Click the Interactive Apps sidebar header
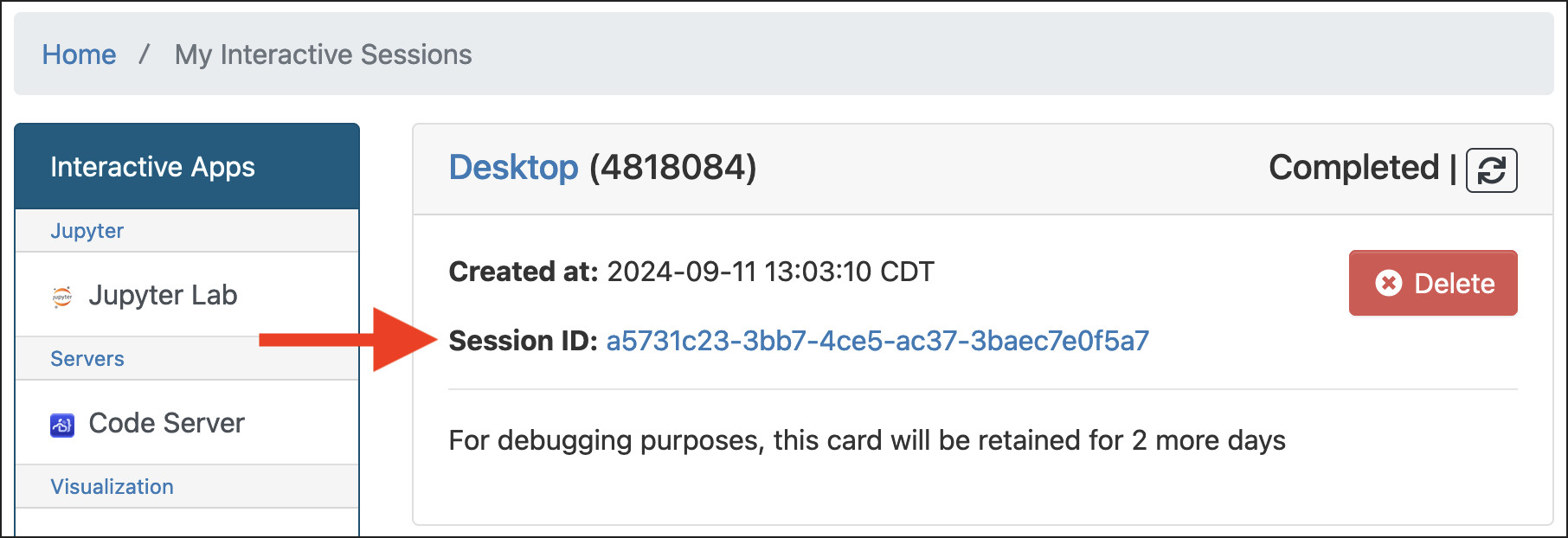Viewport: 1568px width, 538px height. (152, 167)
